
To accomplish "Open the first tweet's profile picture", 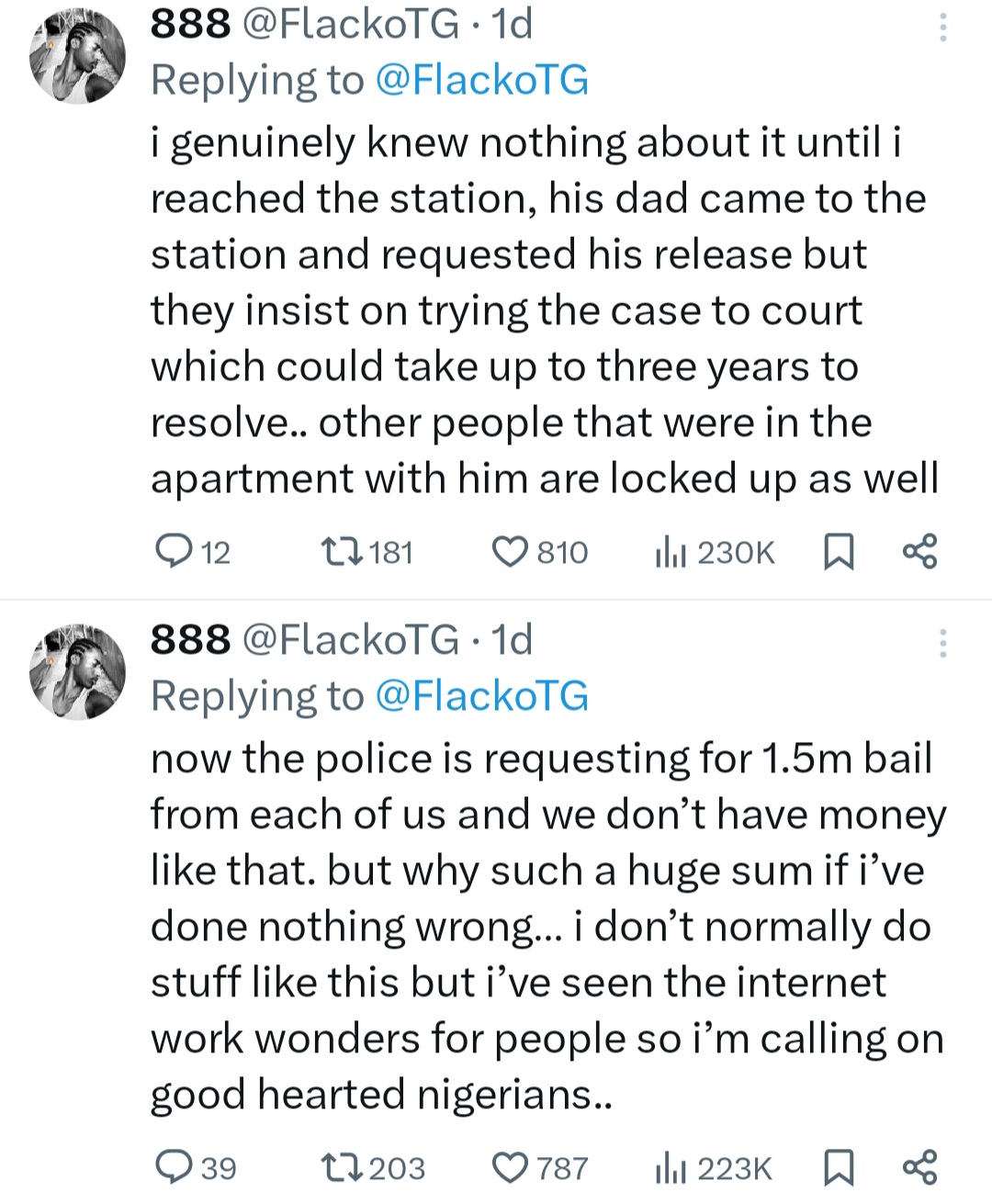I will 77,59.
